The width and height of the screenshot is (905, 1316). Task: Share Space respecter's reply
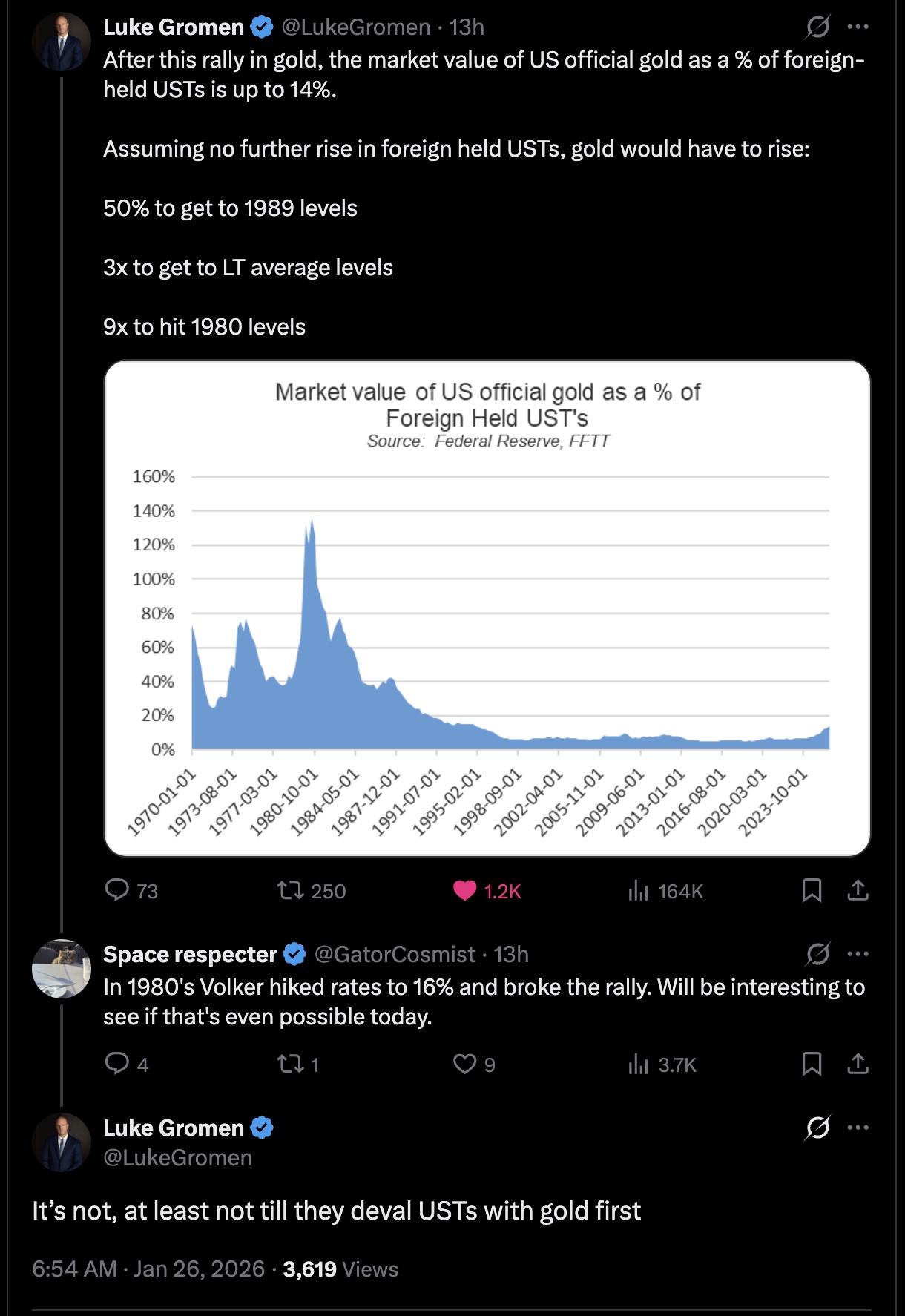click(858, 1065)
